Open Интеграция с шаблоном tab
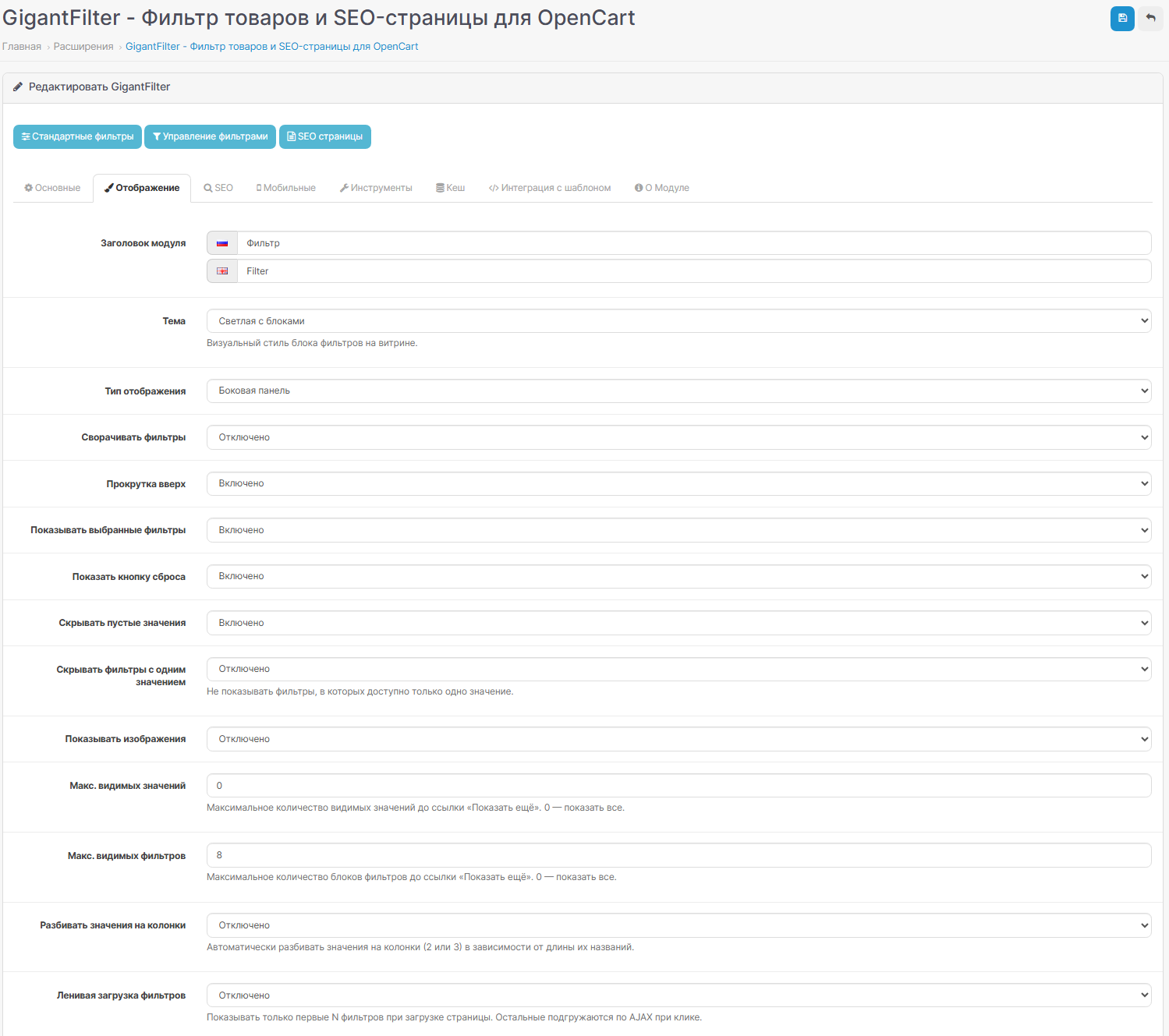 tap(550, 188)
